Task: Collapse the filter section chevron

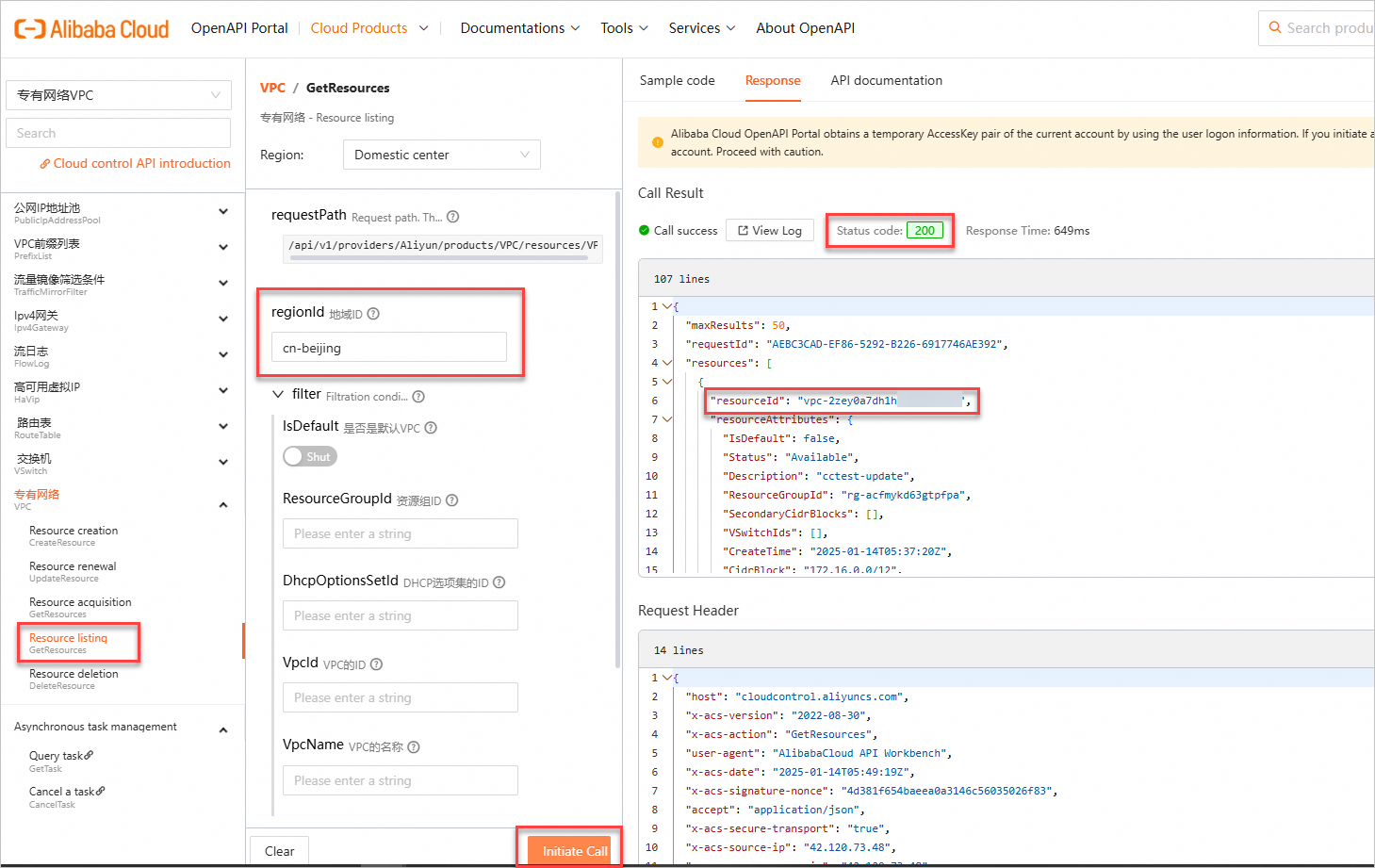Action: click(278, 395)
